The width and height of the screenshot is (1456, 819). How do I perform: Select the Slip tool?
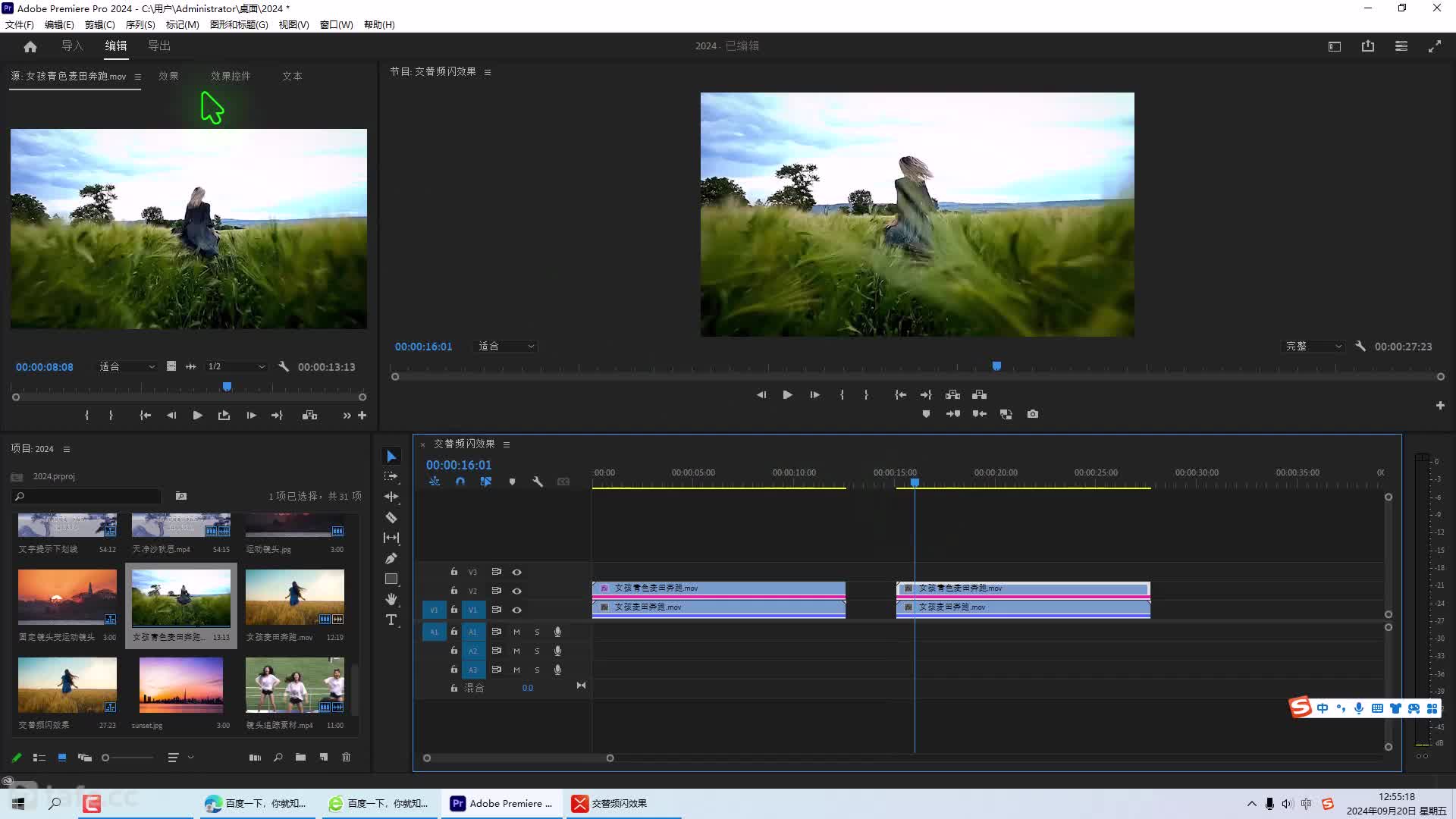click(391, 538)
